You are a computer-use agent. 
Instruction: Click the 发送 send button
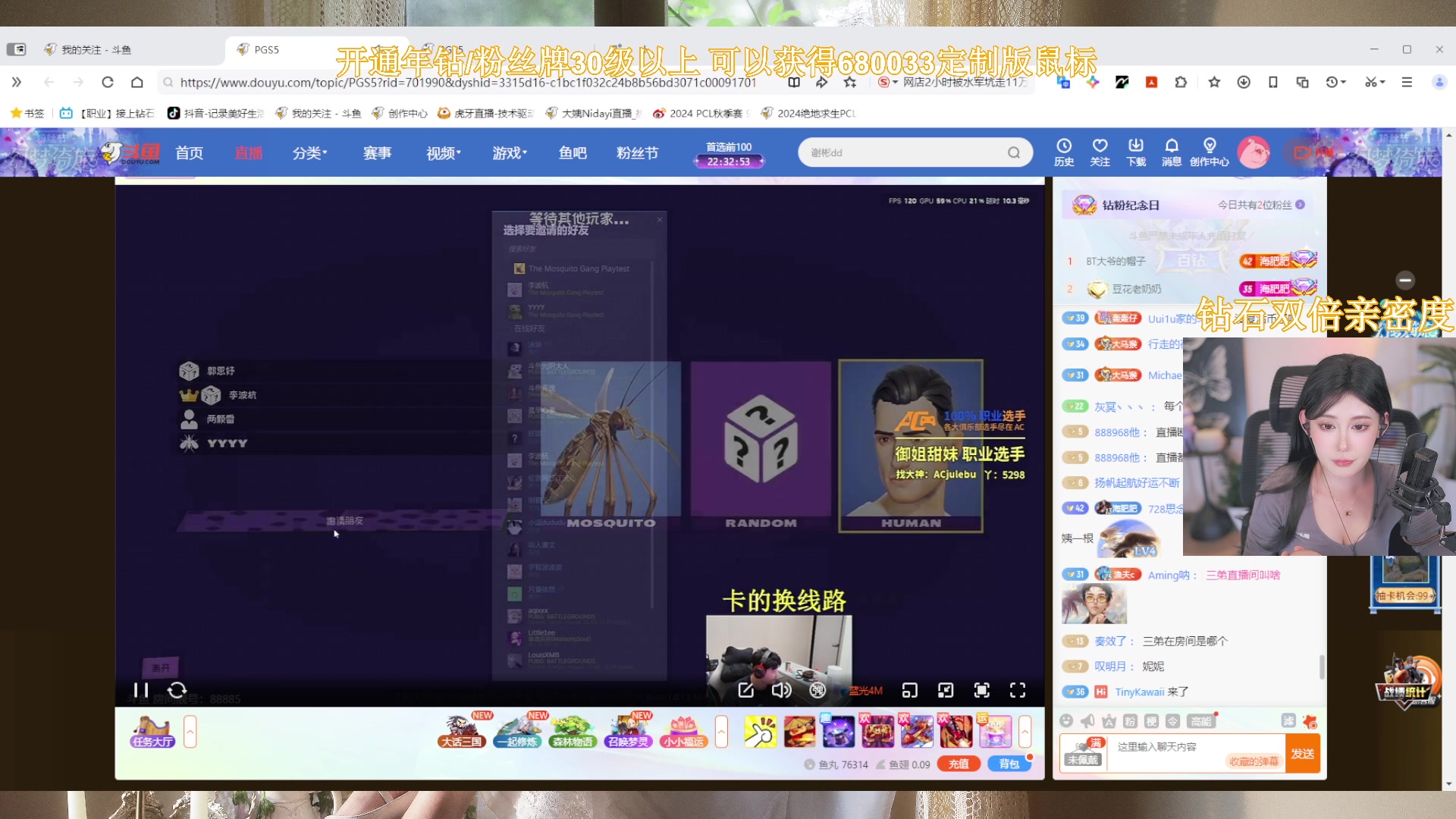coord(1303,753)
